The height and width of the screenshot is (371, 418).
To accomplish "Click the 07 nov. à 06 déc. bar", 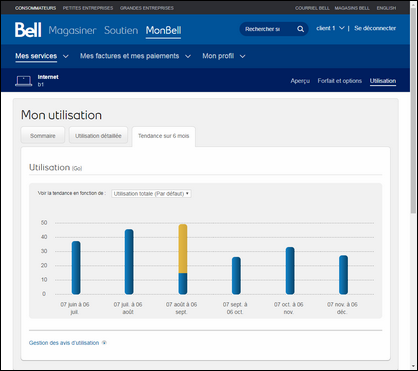I will coord(343,275).
